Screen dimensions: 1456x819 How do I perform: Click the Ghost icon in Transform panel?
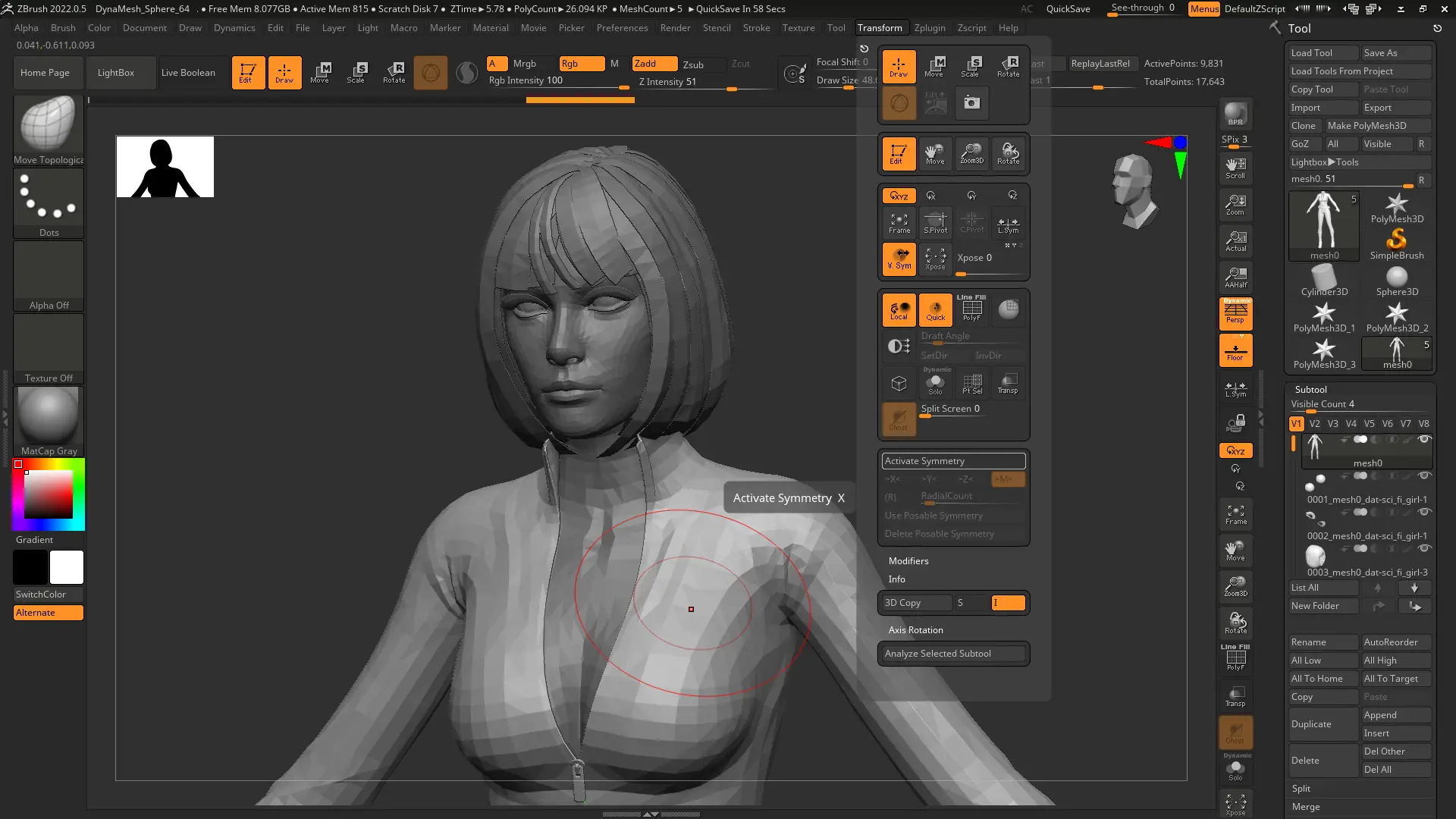[899, 419]
